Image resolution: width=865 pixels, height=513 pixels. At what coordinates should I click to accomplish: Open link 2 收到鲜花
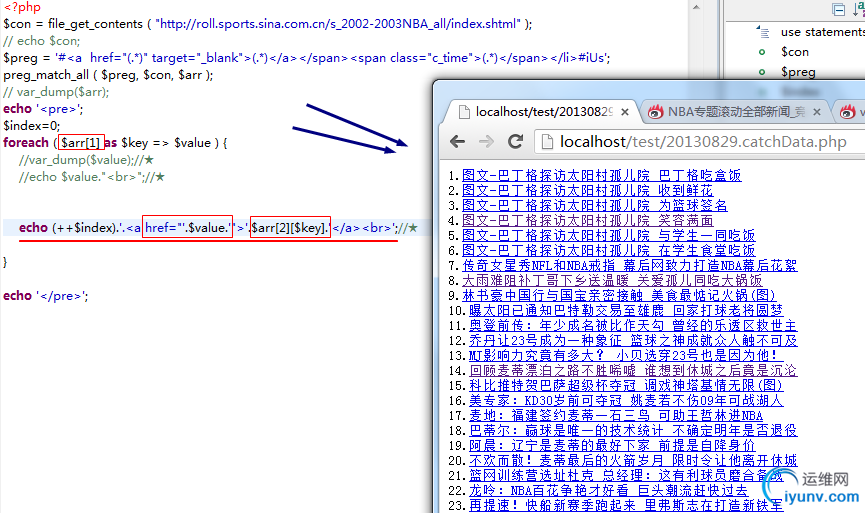click(x=588, y=190)
